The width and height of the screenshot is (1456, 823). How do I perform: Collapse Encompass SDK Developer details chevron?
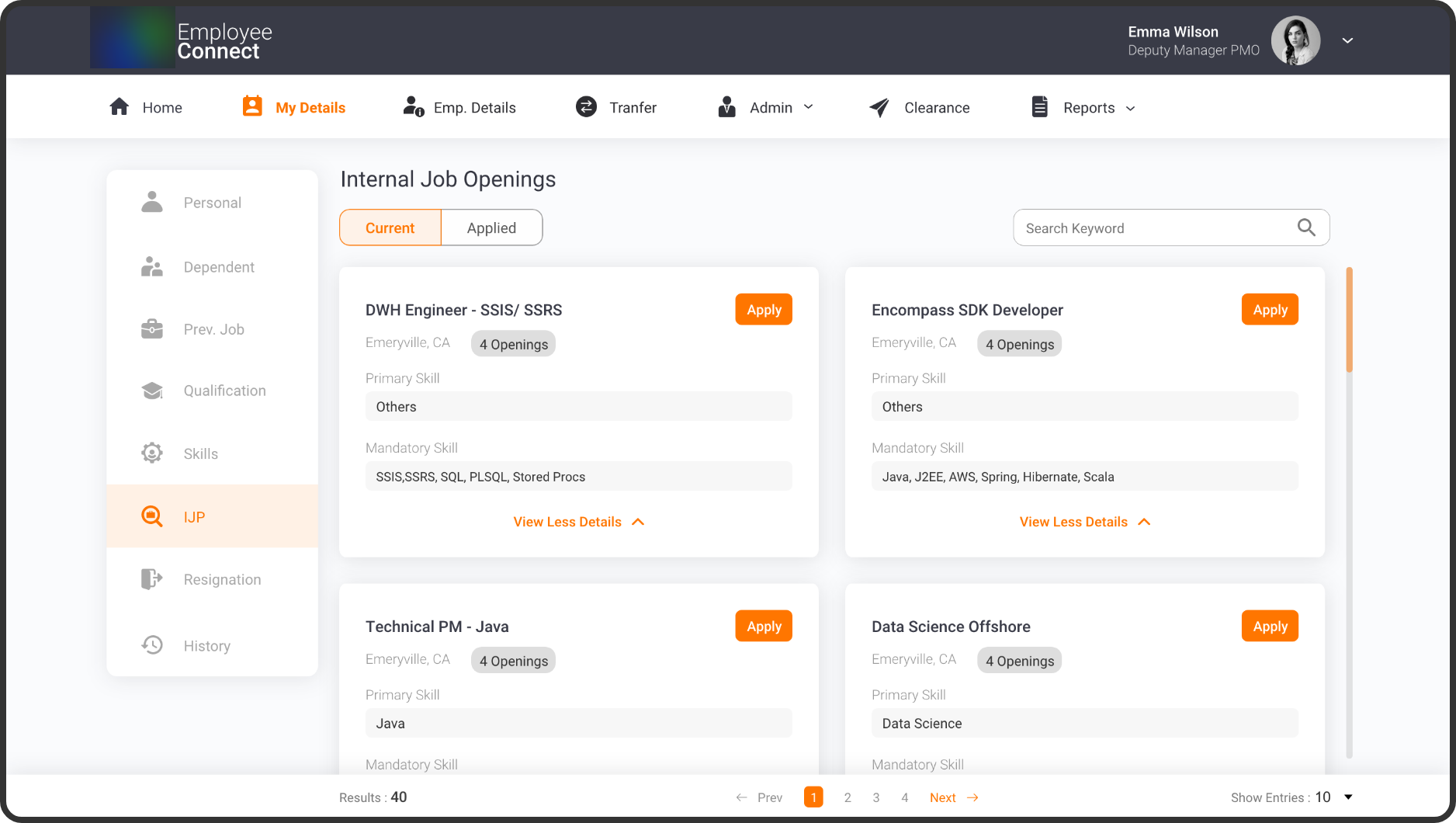coord(1144,522)
